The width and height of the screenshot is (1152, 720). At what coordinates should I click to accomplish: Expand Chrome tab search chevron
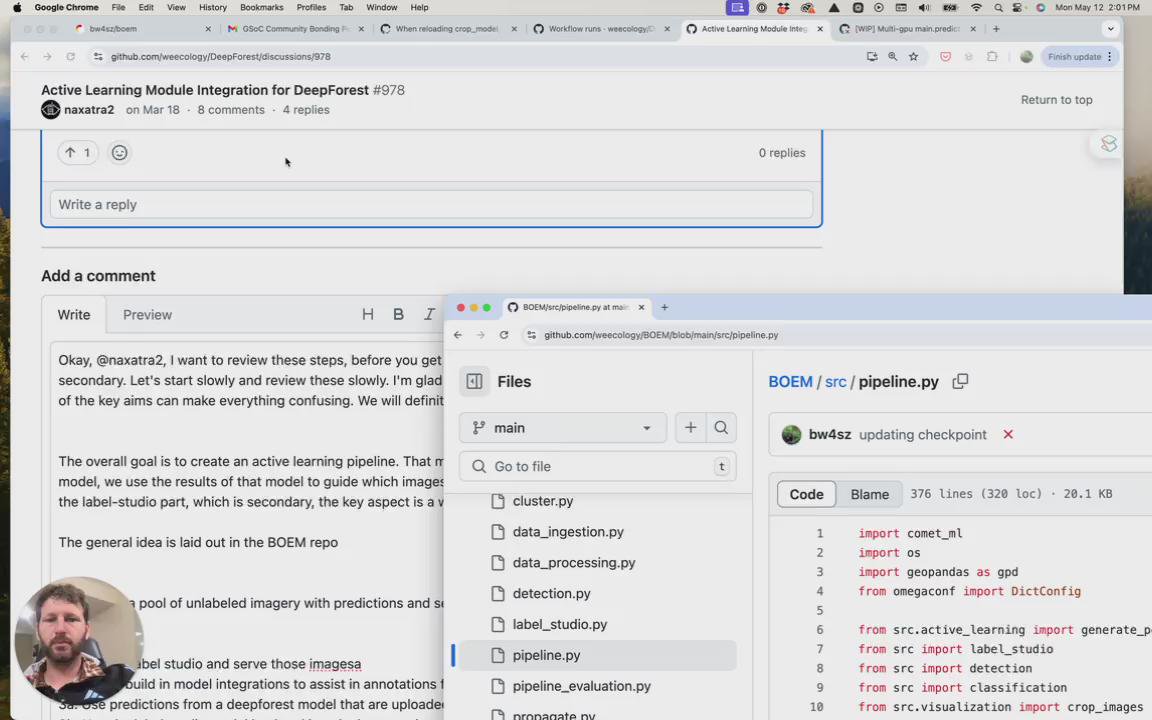click(1110, 29)
